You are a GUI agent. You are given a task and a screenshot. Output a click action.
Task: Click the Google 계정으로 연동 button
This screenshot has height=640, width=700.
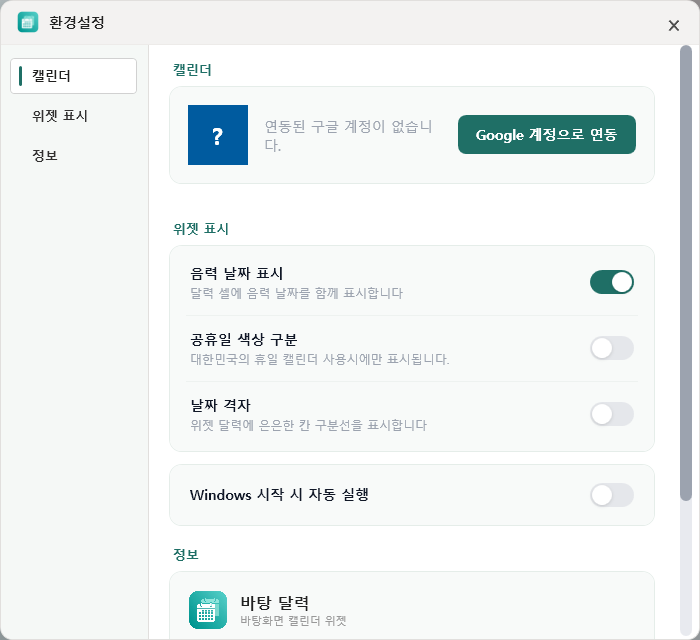546,134
